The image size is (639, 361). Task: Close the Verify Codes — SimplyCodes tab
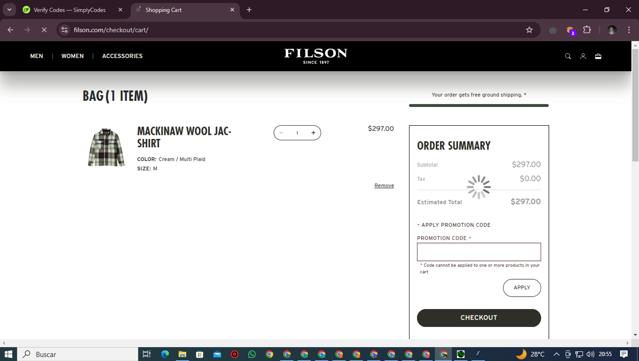[x=120, y=10]
